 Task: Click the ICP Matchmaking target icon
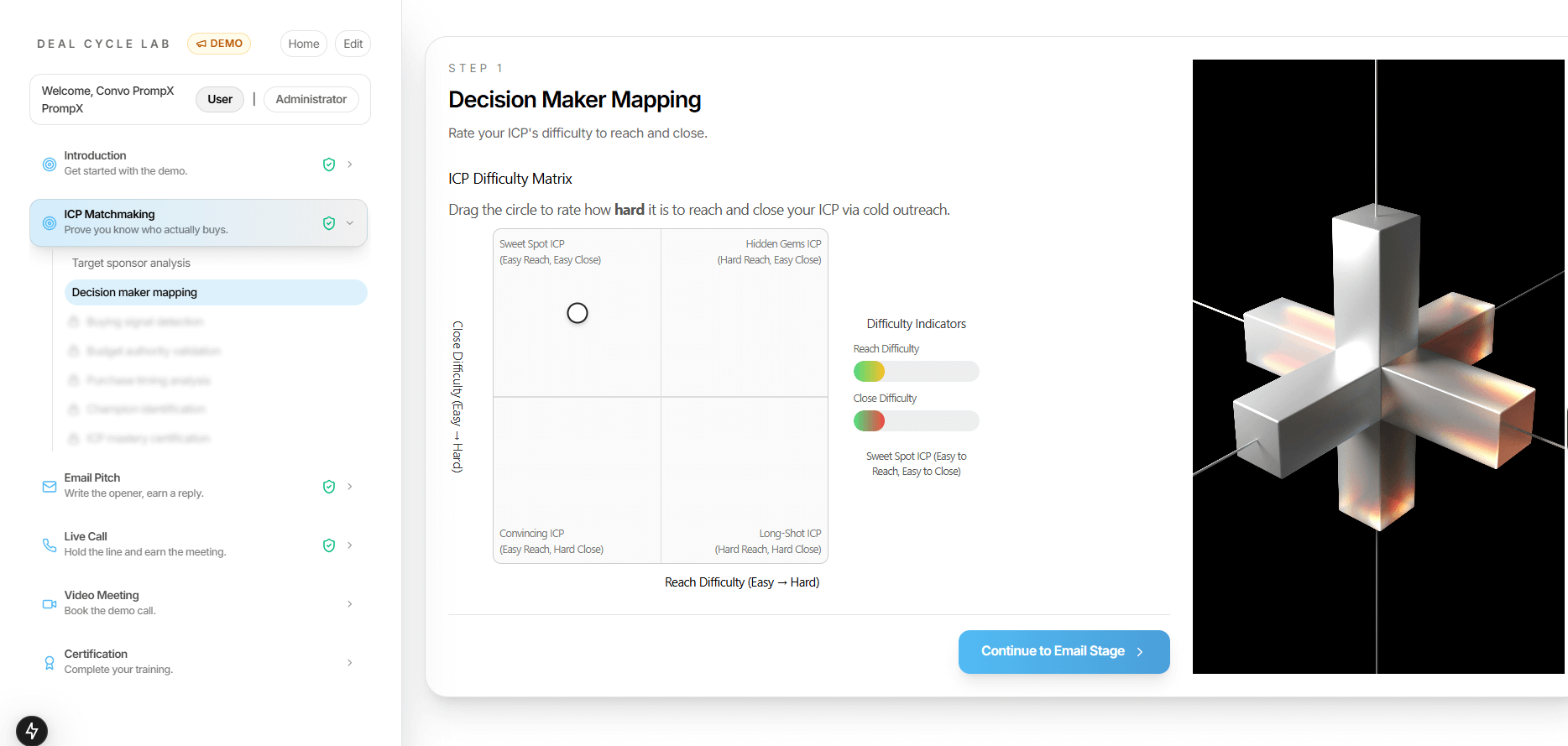50,223
